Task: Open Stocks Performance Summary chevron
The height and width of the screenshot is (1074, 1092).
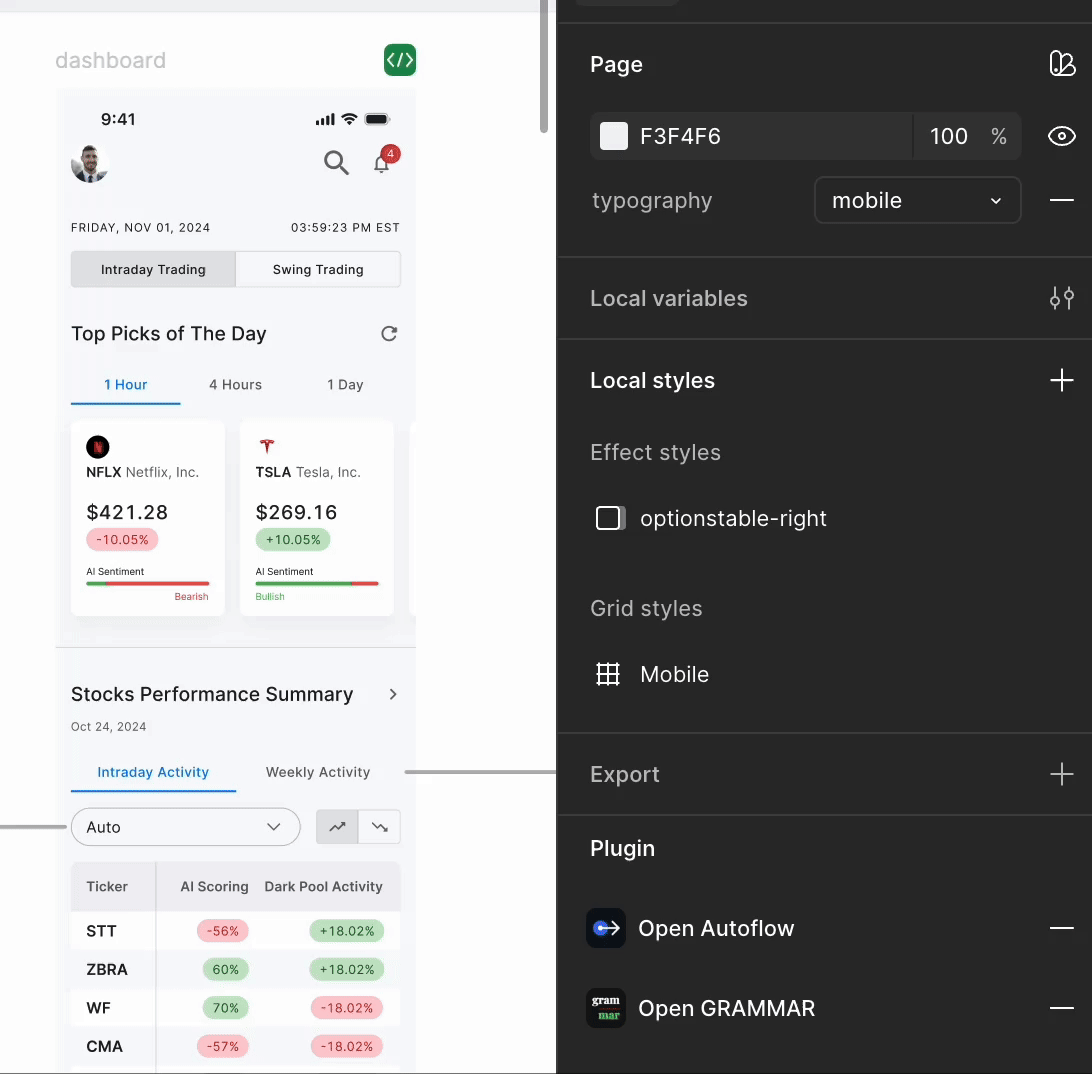Action: point(393,694)
